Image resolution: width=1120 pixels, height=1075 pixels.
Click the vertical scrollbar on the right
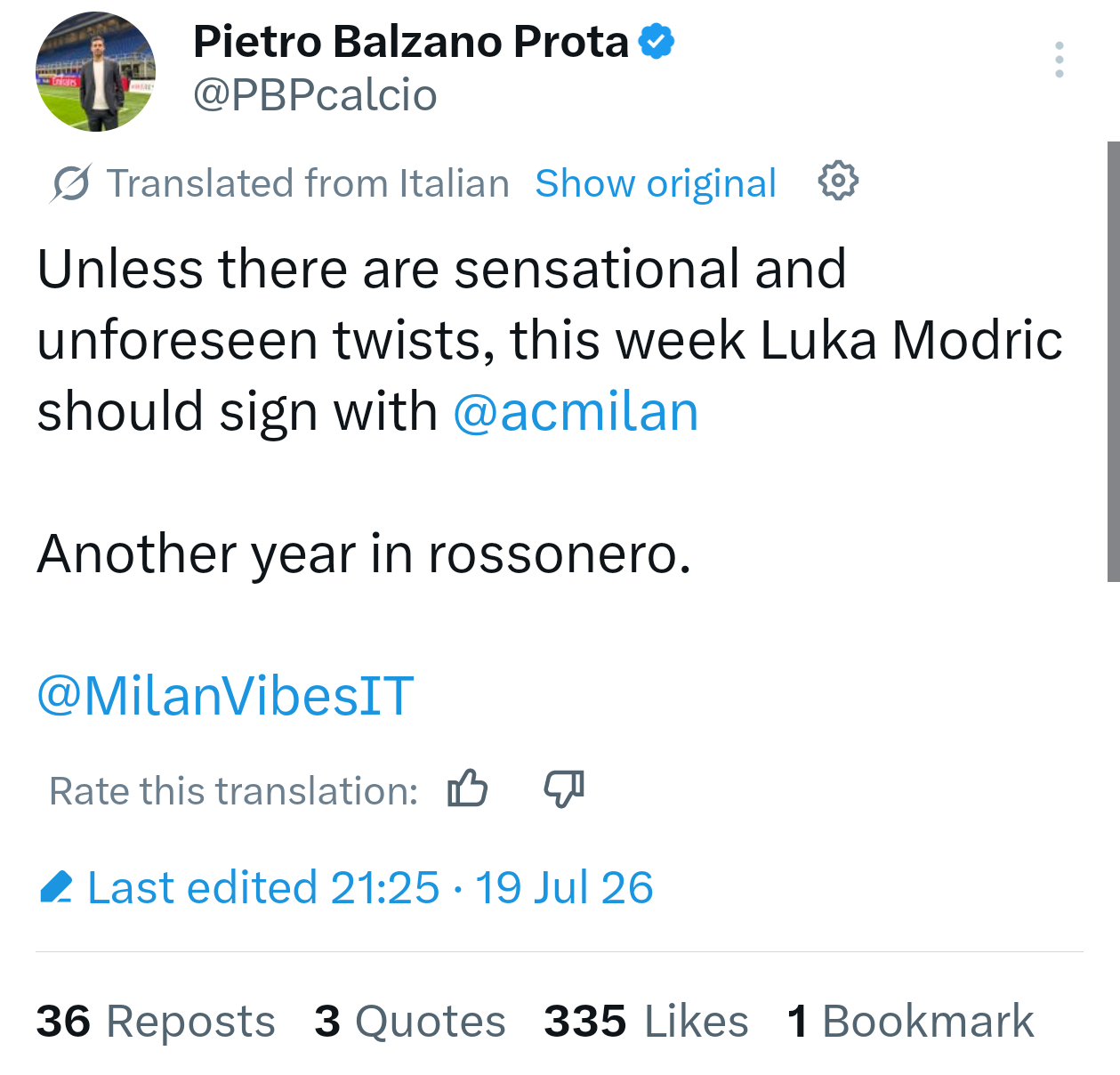[1113, 361]
